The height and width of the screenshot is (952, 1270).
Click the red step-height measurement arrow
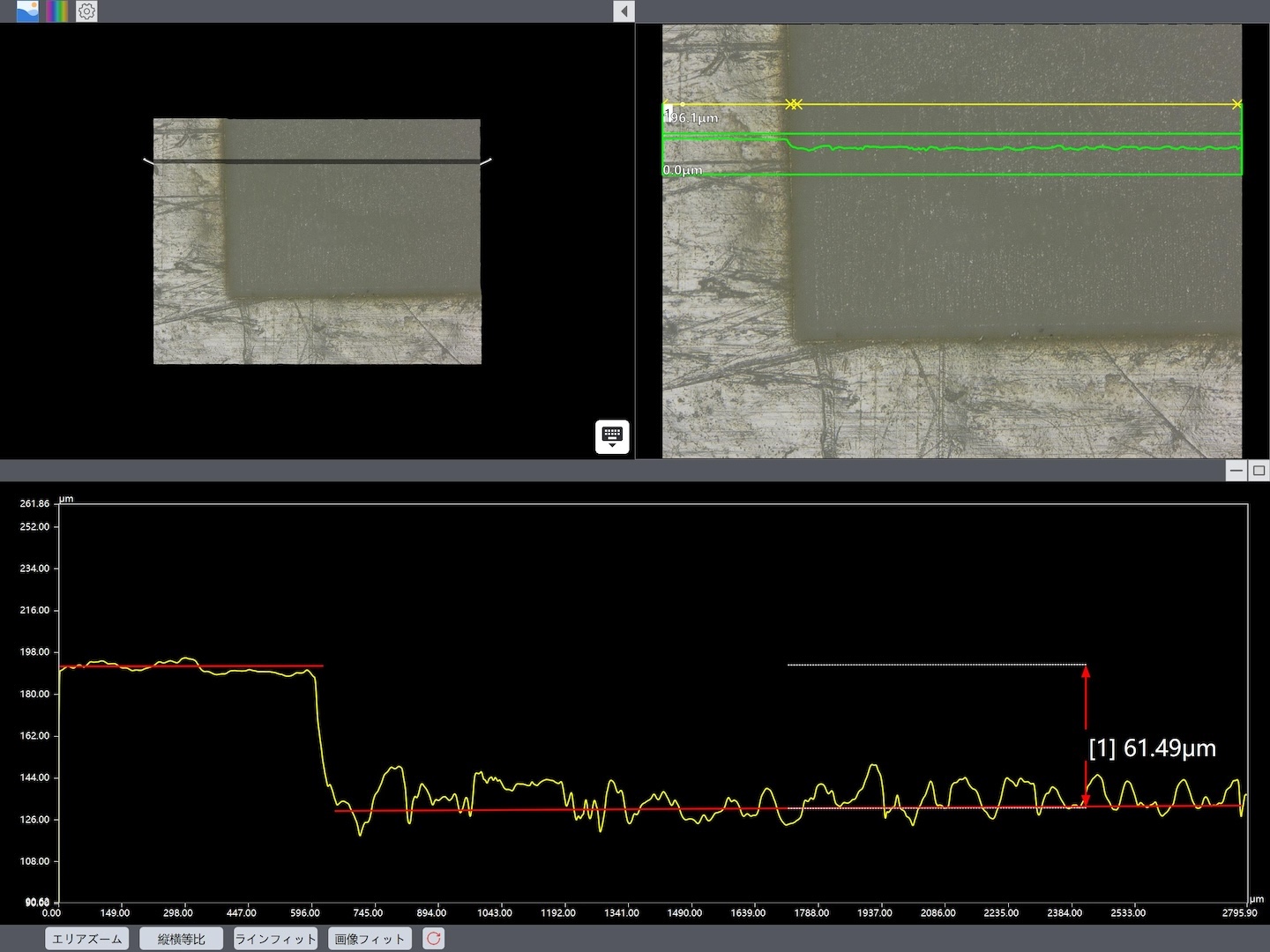[1086, 736]
